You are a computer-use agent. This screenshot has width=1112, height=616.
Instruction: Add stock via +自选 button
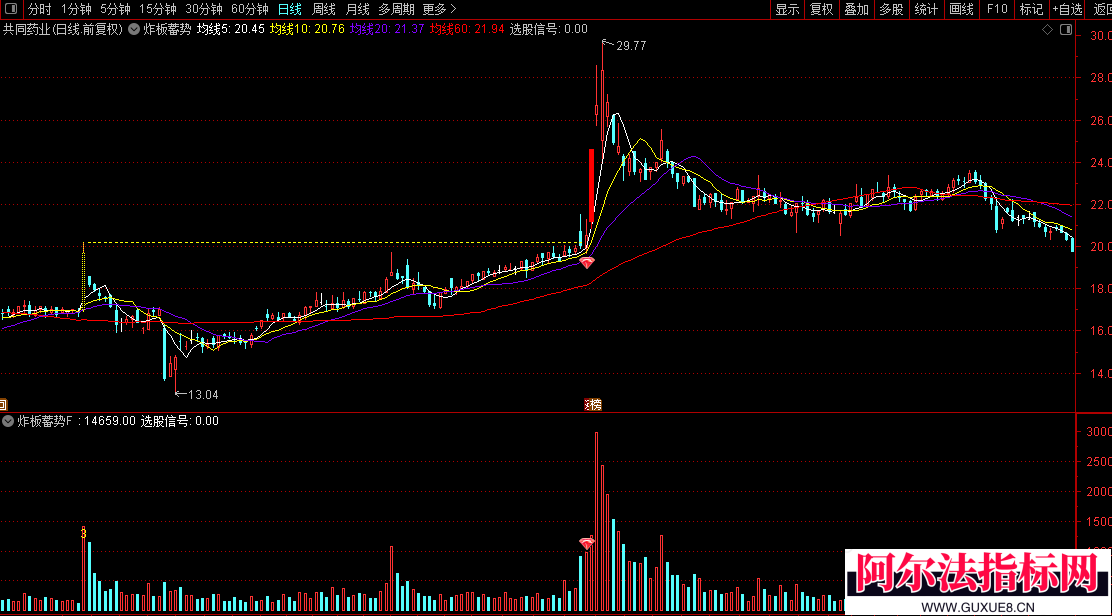tap(1067, 9)
